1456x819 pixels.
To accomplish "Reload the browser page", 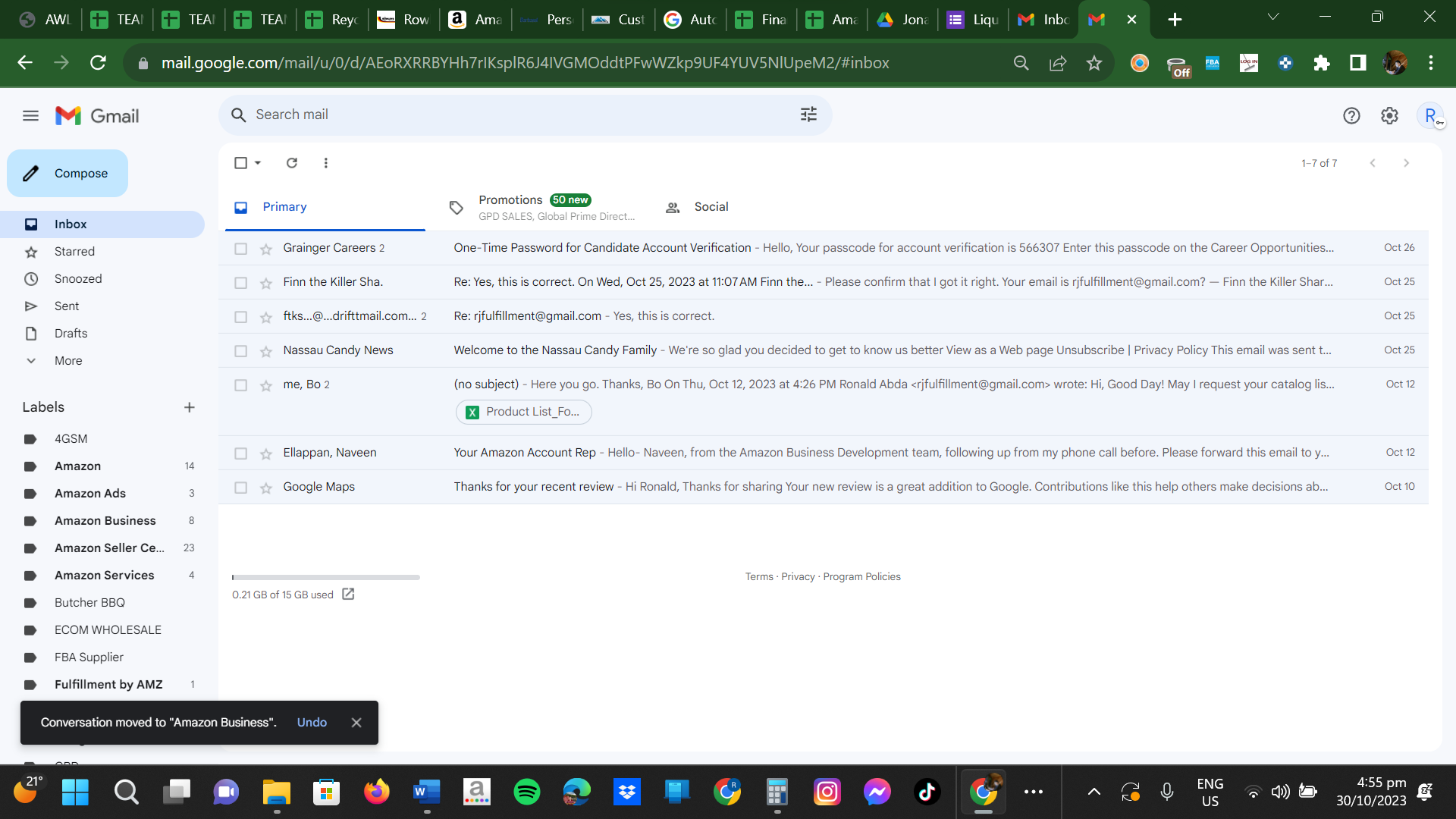I will (x=98, y=63).
